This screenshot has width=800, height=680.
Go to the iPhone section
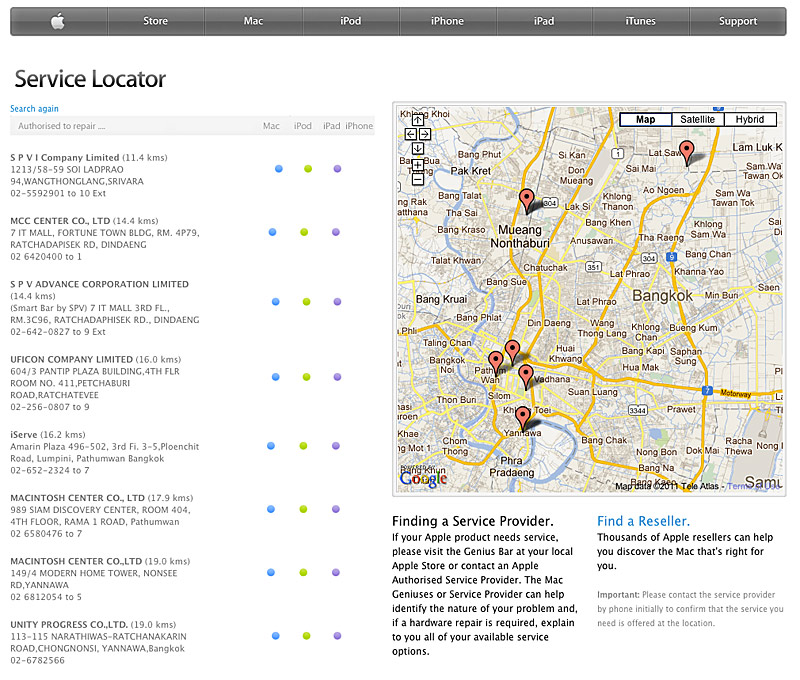447,21
